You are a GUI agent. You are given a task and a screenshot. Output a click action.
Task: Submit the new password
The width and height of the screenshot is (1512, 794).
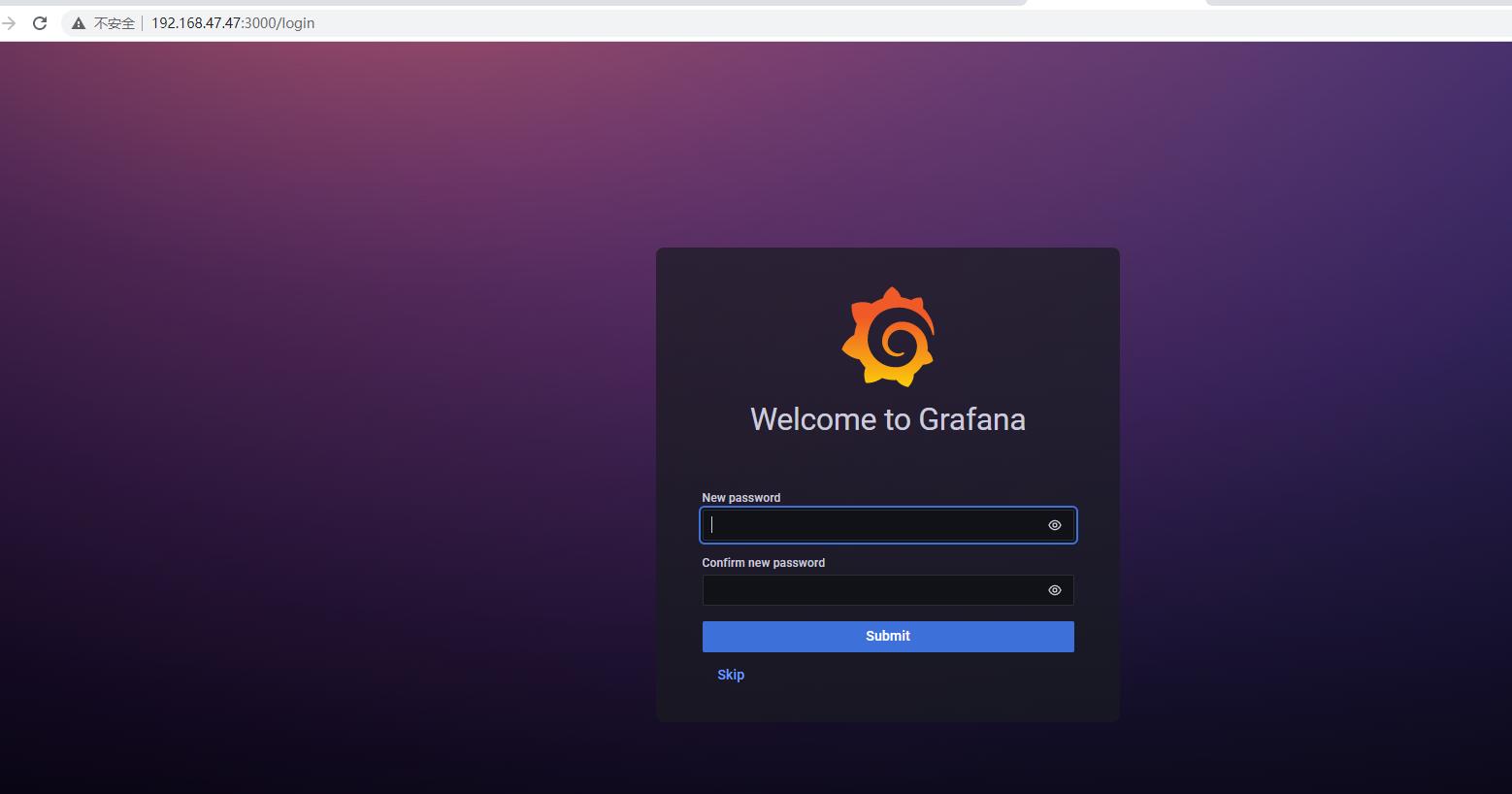coord(888,637)
